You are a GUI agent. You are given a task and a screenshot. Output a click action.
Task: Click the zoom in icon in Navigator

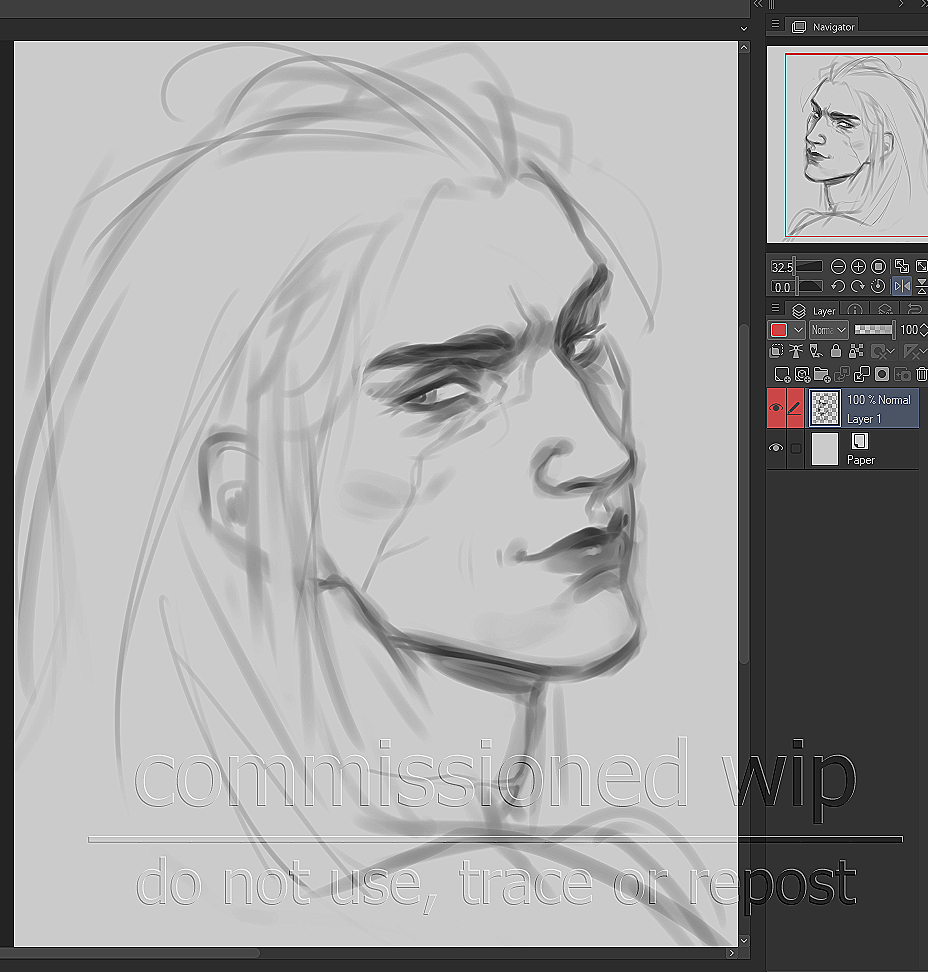[x=858, y=267]
